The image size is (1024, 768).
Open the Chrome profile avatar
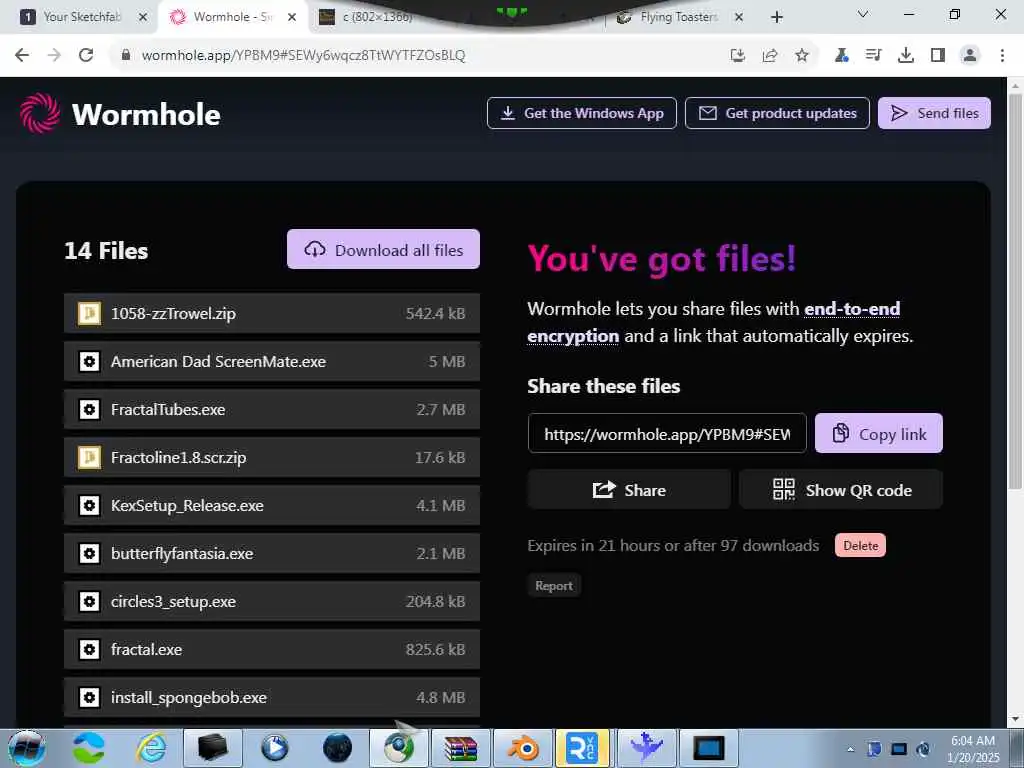pyautogui.click(x=970, y=56)
